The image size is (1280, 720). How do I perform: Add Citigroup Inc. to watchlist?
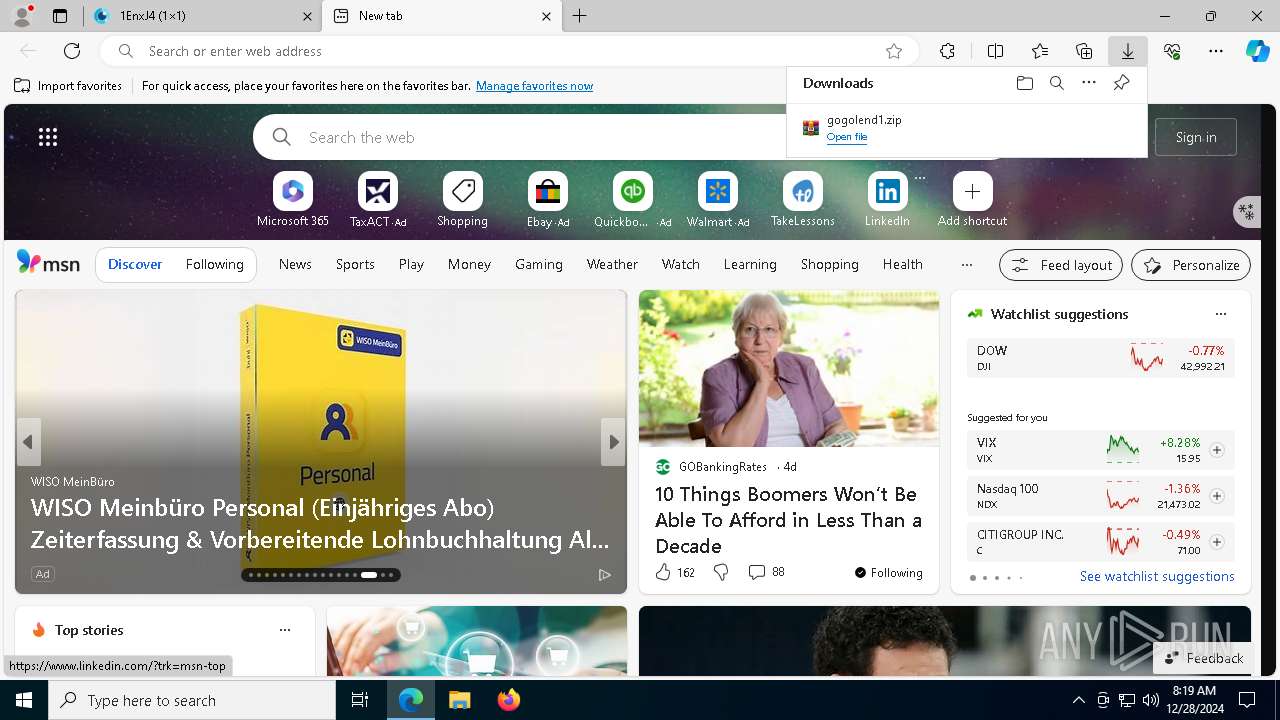click(x=1217, y=542)
